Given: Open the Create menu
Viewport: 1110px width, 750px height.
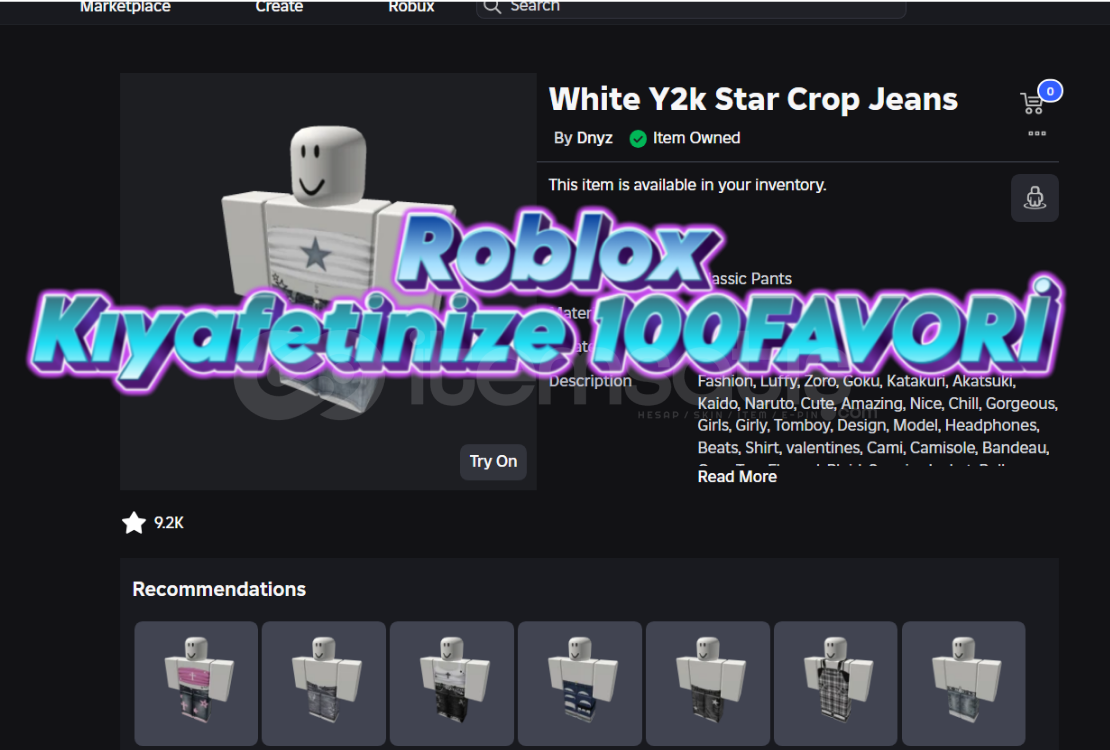Looking at the screenshot, I should (279, 6).
